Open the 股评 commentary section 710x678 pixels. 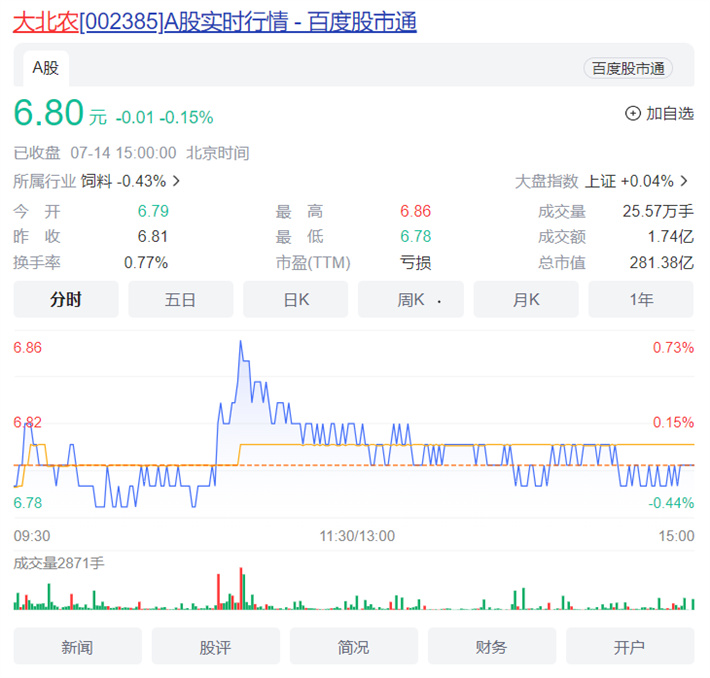click(x=215, y=647)
